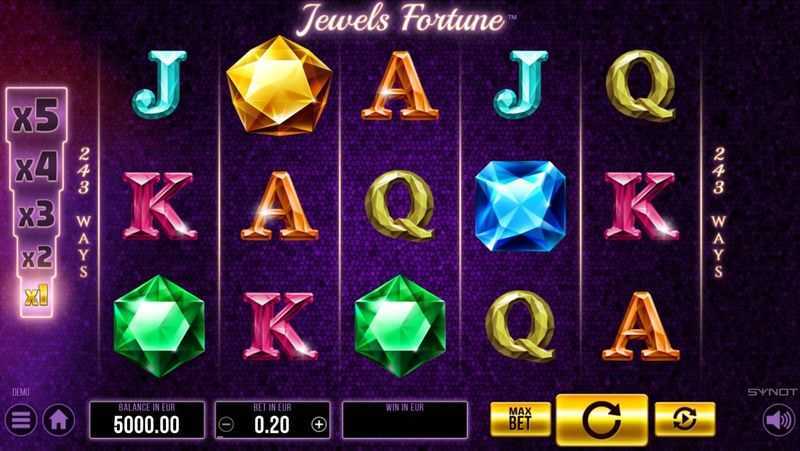Spin the reels with the big gold button
800x451 pixels.
(x=602, y=419)
